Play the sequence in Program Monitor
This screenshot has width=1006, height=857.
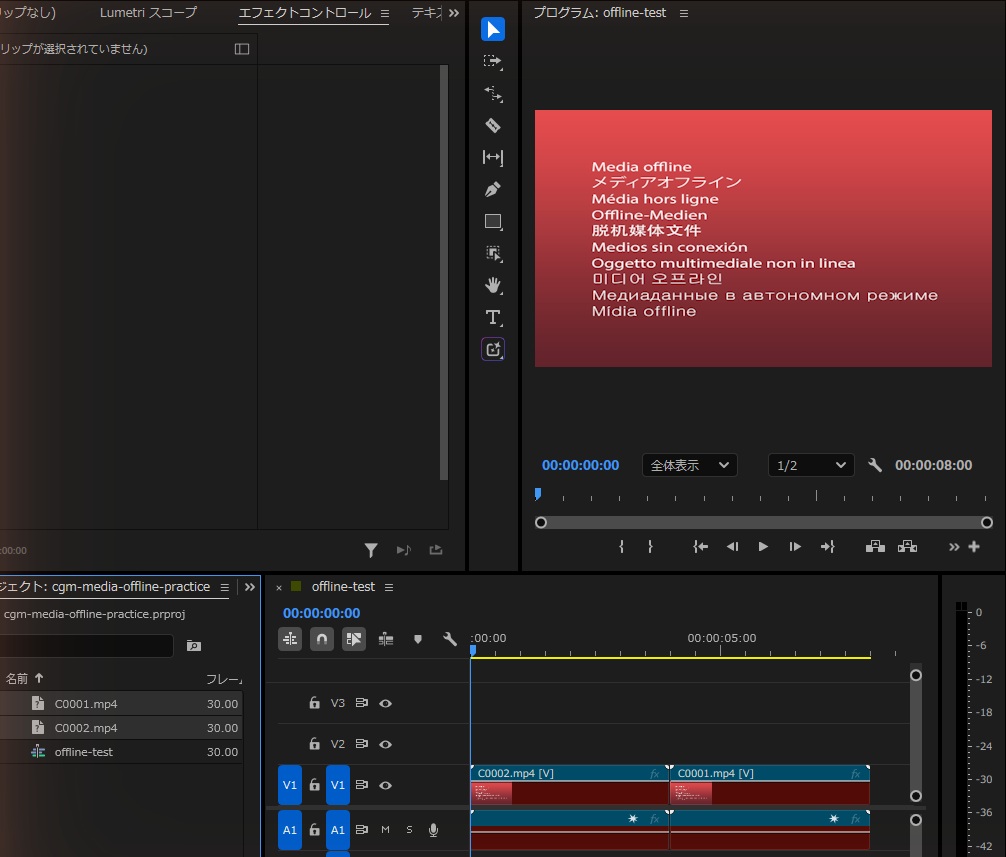[763, 547]
